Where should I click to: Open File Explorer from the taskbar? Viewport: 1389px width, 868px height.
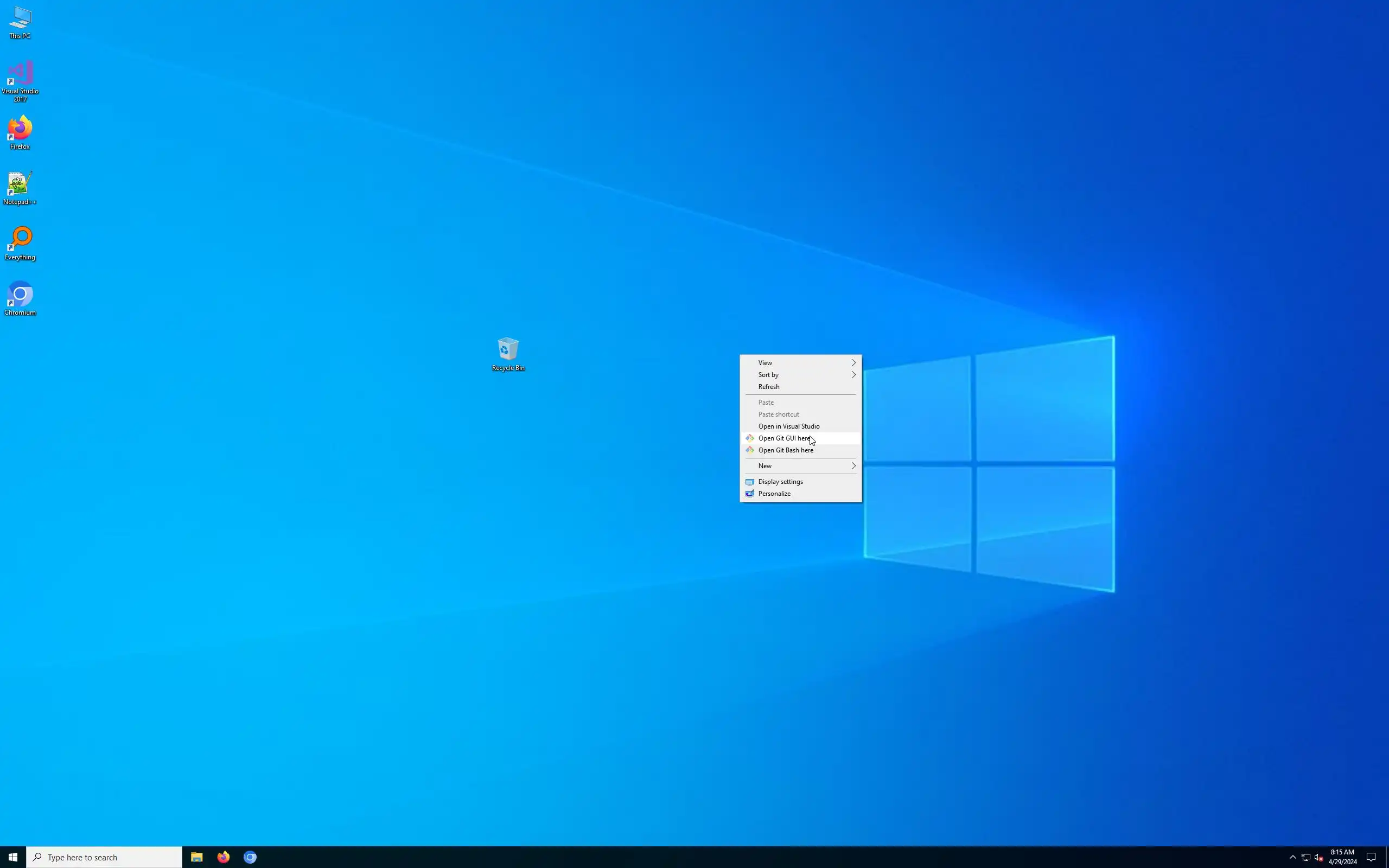coord(196,857)
